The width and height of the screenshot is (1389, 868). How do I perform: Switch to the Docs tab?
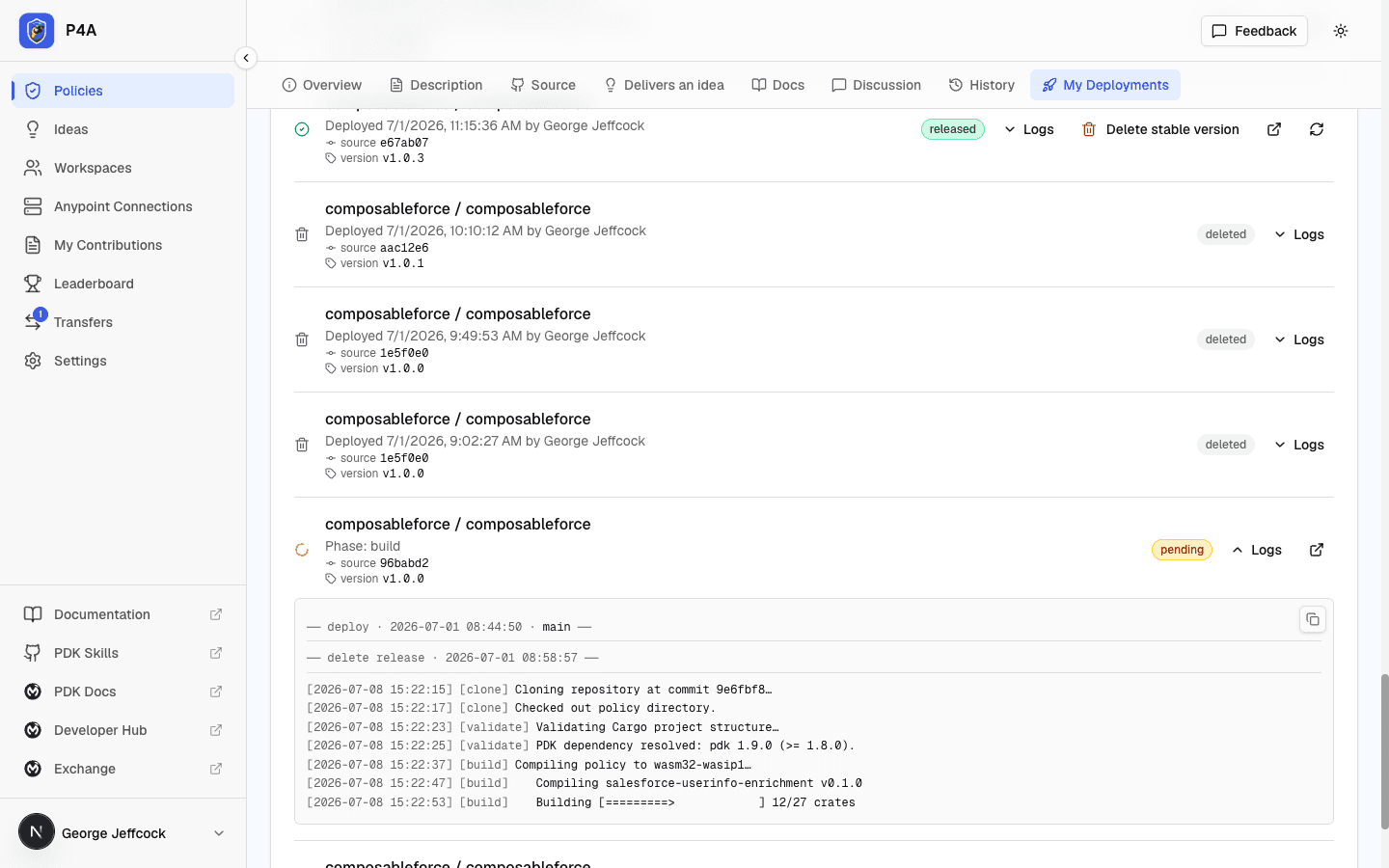pos(778,85)
